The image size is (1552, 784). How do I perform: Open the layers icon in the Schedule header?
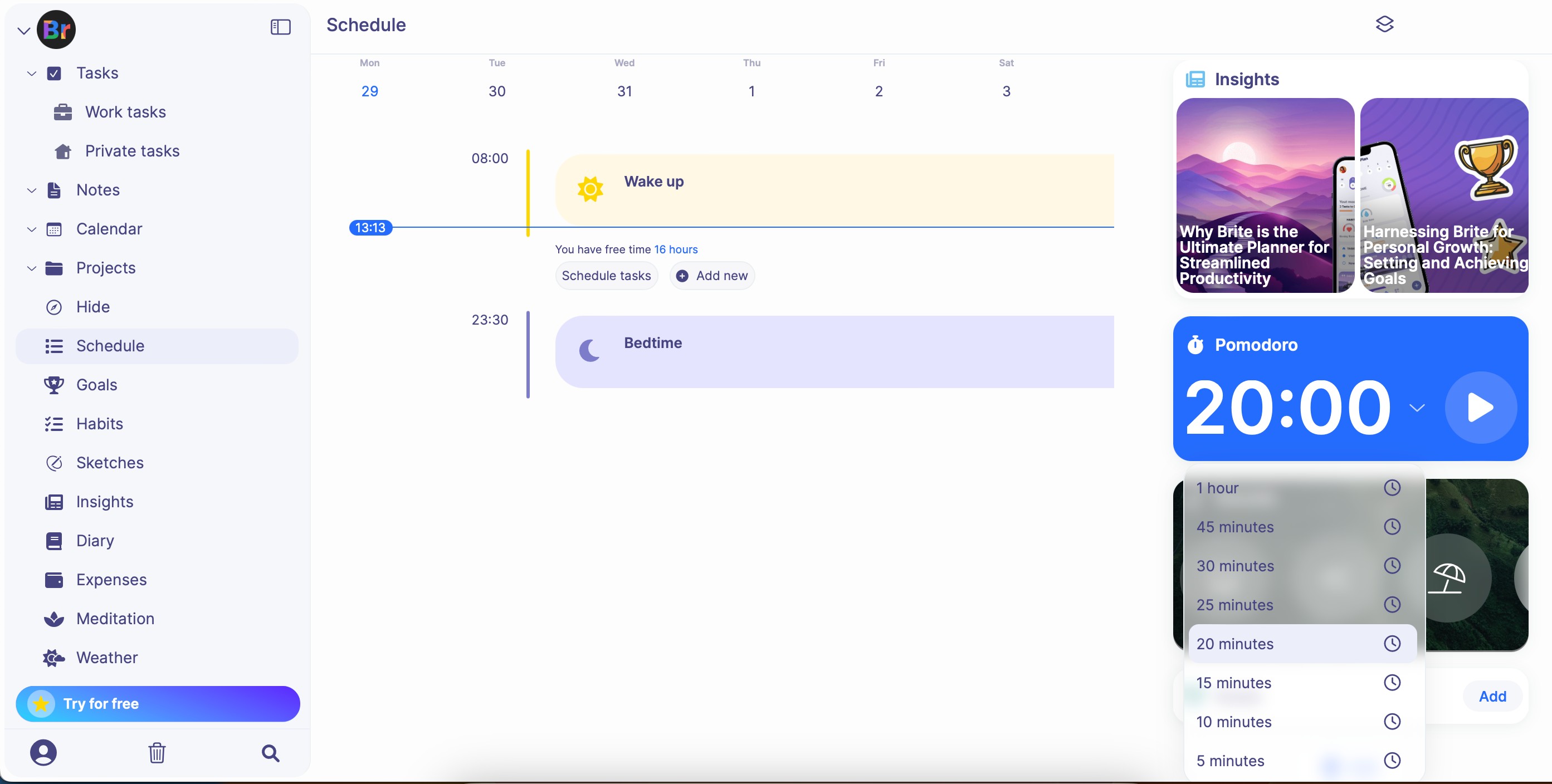tap(1384, 24)
